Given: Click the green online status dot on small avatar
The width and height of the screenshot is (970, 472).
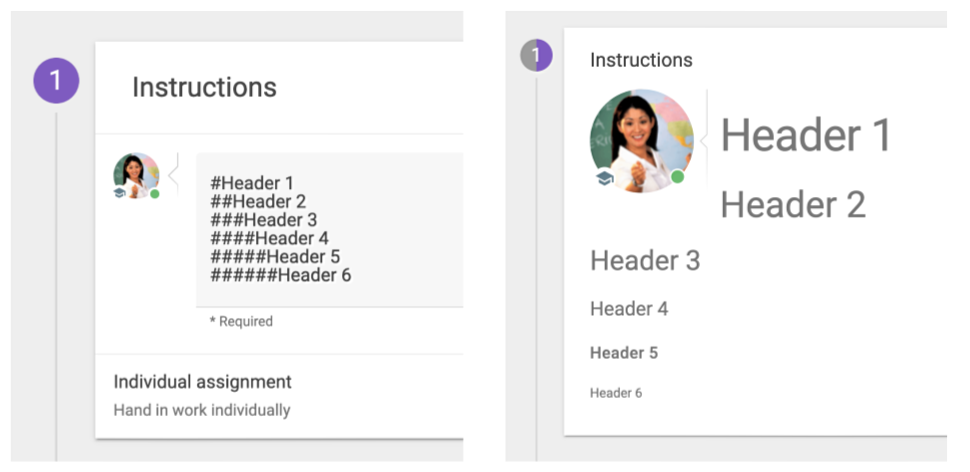Looking at the screenshot, I should (x=155, y=194).
